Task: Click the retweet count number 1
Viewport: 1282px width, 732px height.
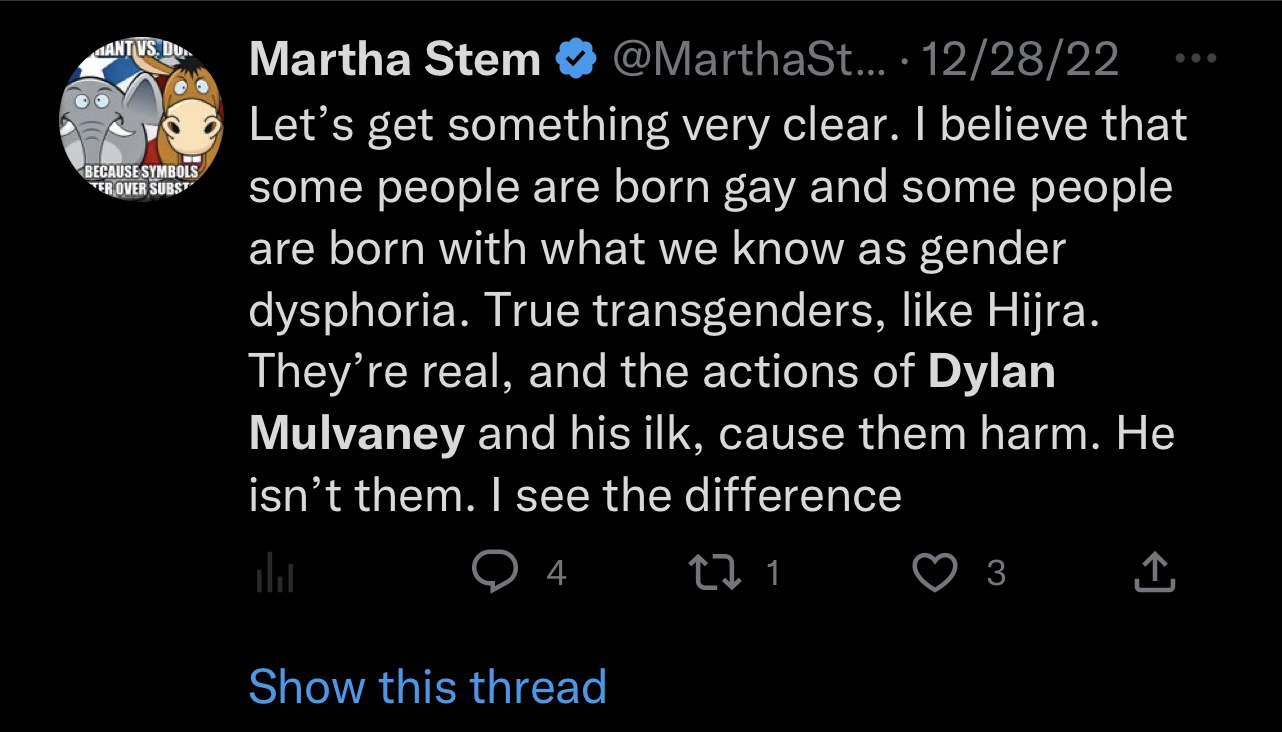Action: 771,573
